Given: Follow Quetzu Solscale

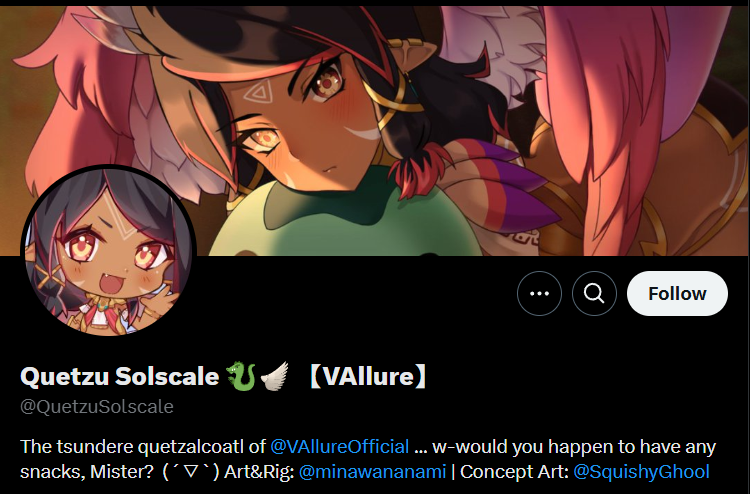Looking at the screenshot, I should coord(677,293).
